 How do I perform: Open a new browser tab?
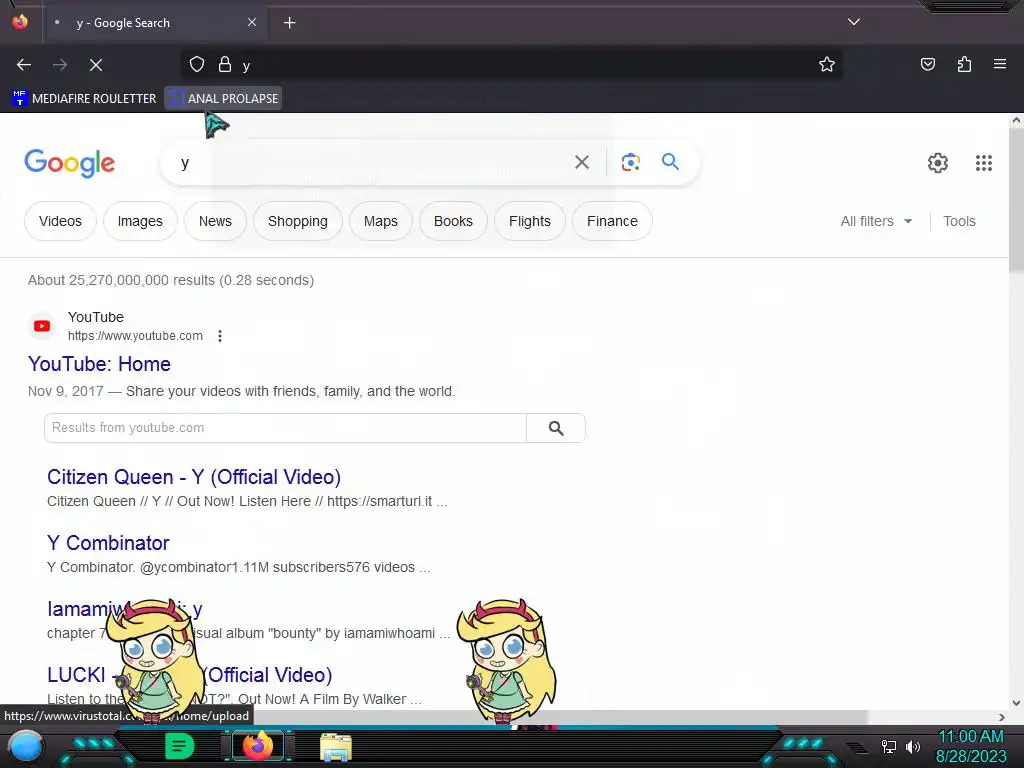(289, 23)
